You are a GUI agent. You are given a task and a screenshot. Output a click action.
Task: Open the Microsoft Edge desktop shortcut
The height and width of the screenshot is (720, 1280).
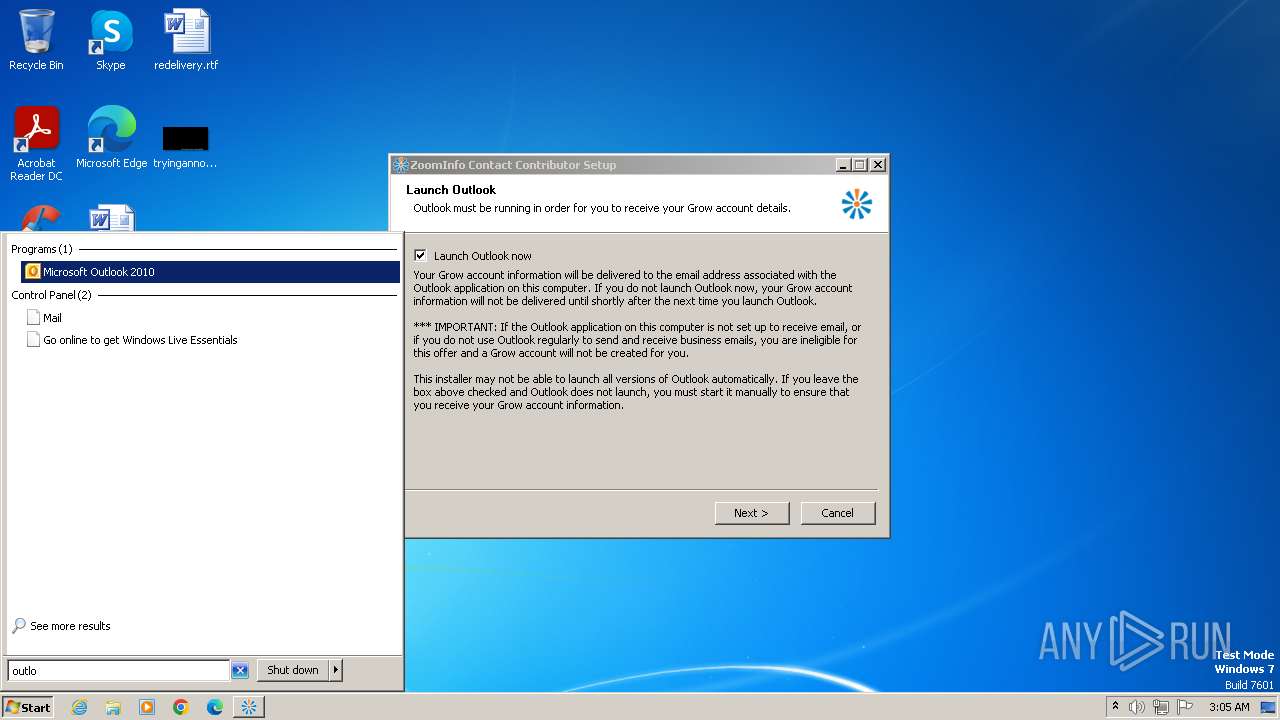tap(111, 137)
